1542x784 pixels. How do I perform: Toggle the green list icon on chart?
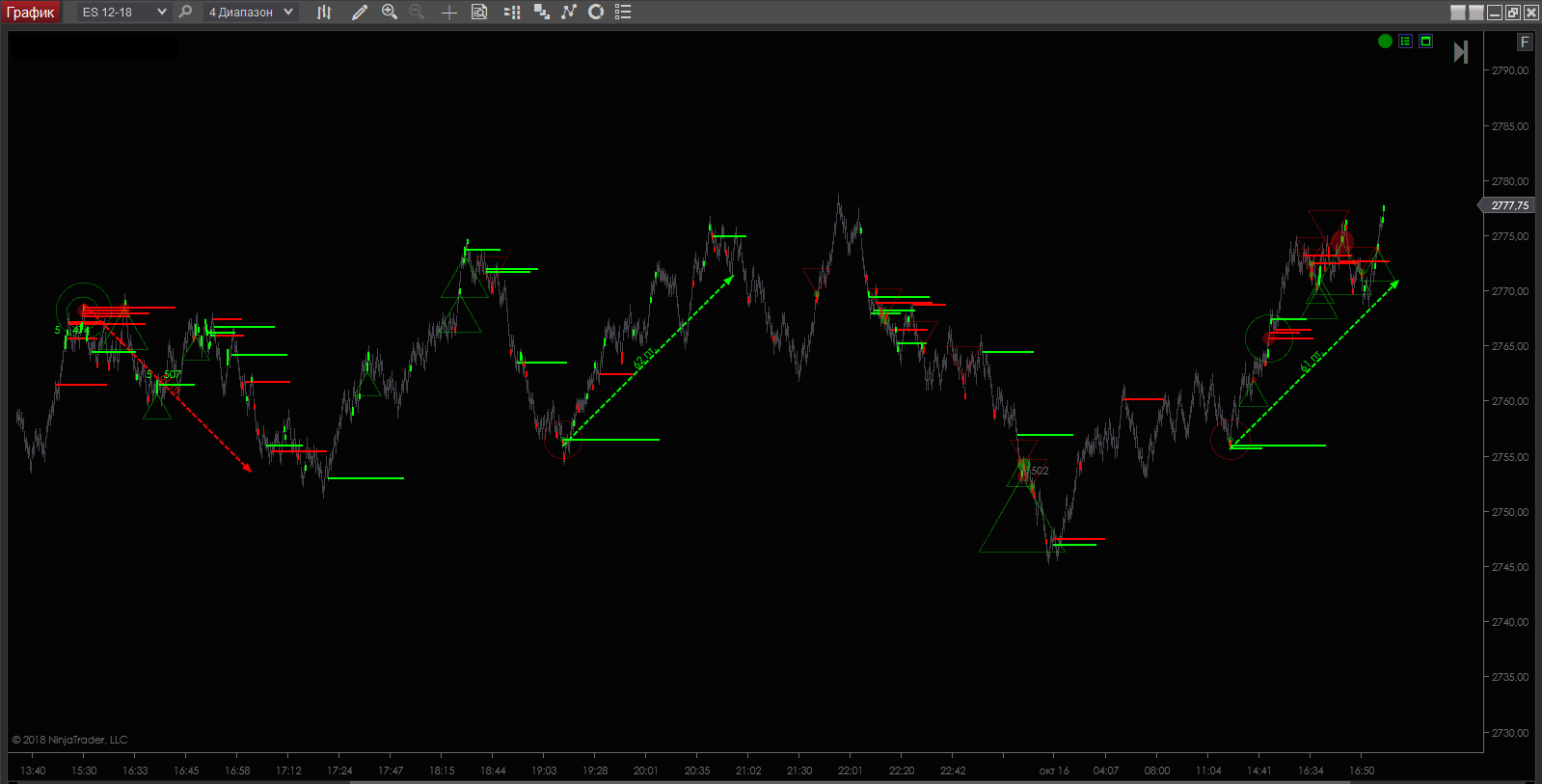(1405, 41)
